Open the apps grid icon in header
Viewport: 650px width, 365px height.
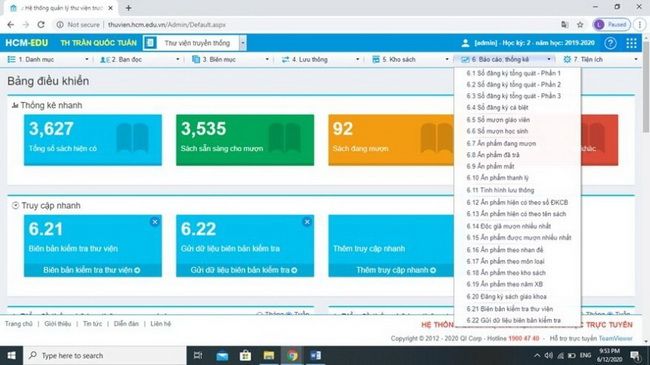[631, 43]
